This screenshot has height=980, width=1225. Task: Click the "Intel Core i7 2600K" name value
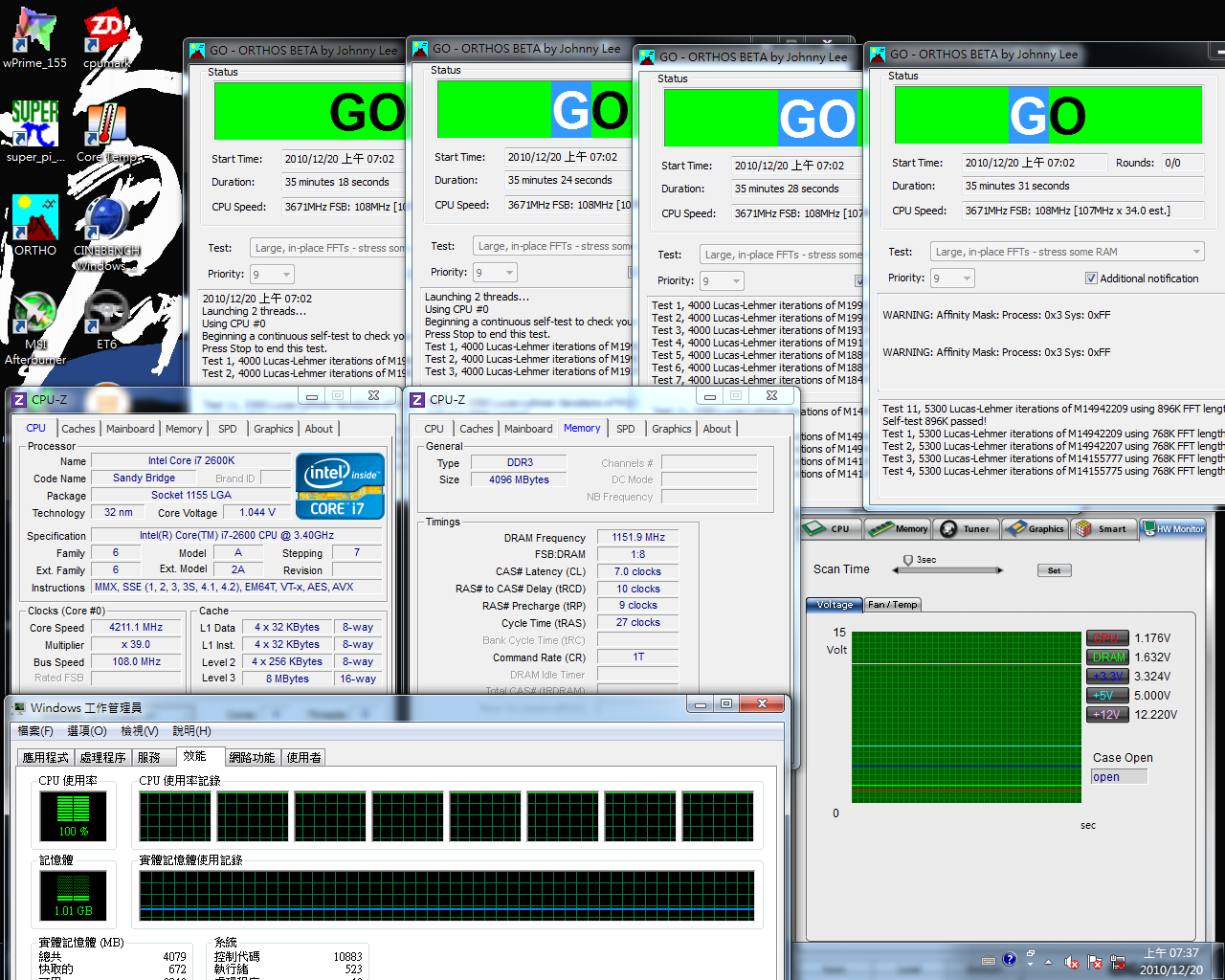click(x=190, y=460)
